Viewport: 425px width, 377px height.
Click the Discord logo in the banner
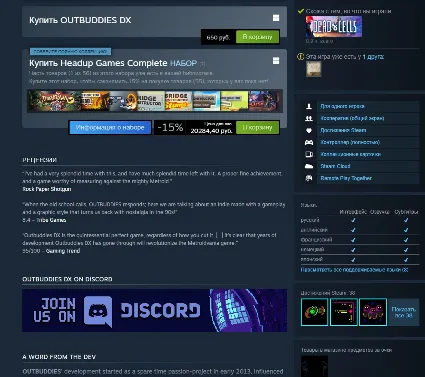pos(98,311)
